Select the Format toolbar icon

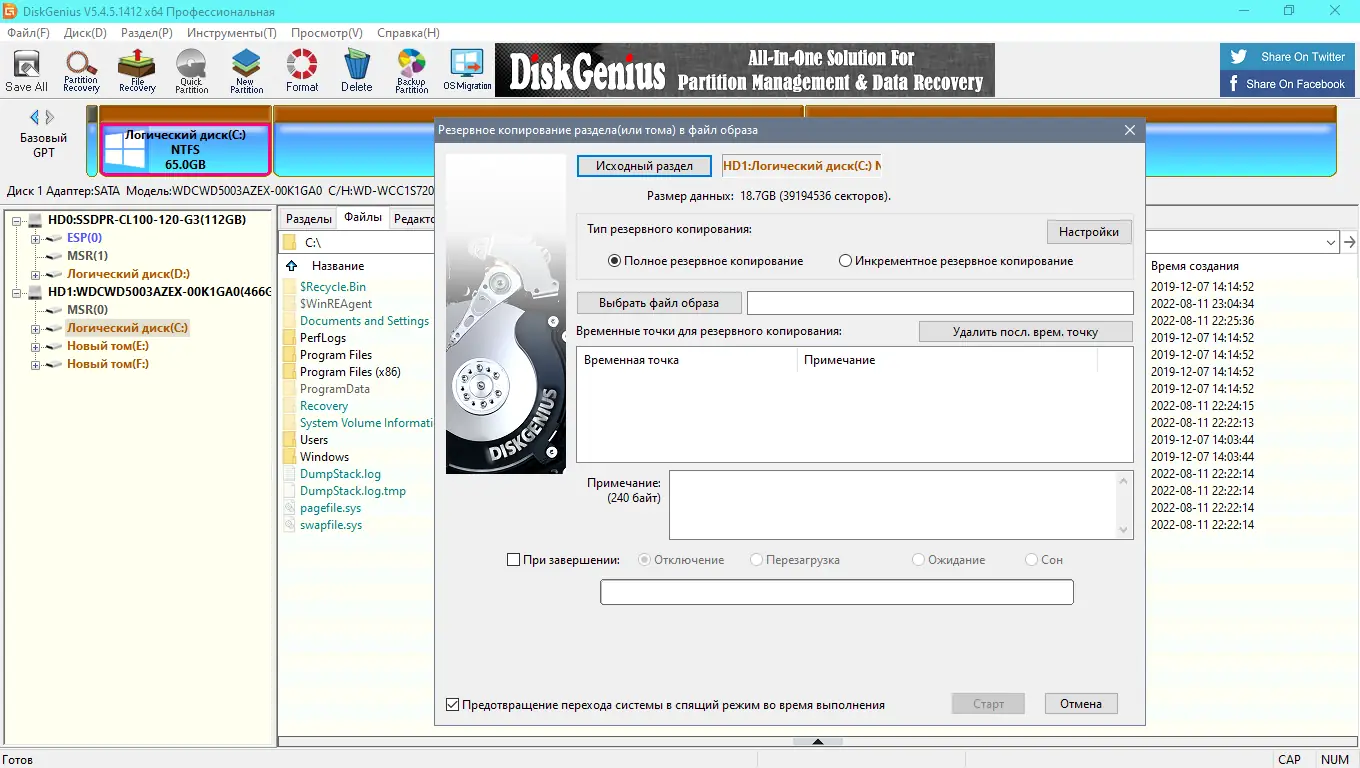tap(302, 71)
